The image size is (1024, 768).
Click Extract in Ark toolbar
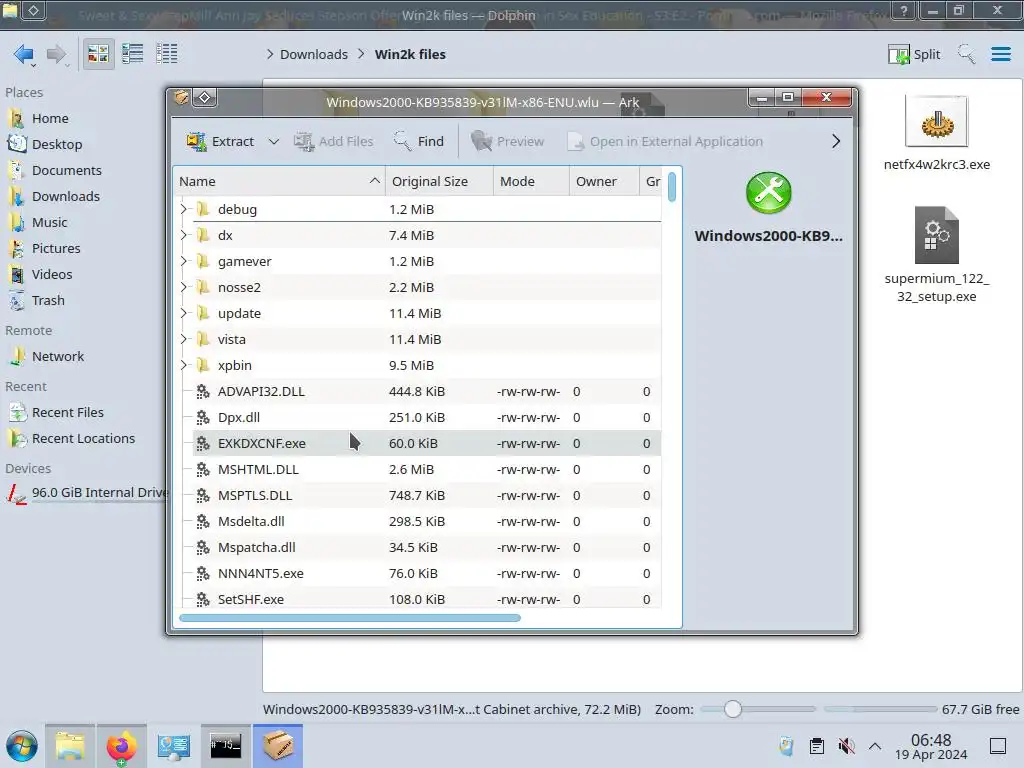pyautogui.click(x=221, y=141)
